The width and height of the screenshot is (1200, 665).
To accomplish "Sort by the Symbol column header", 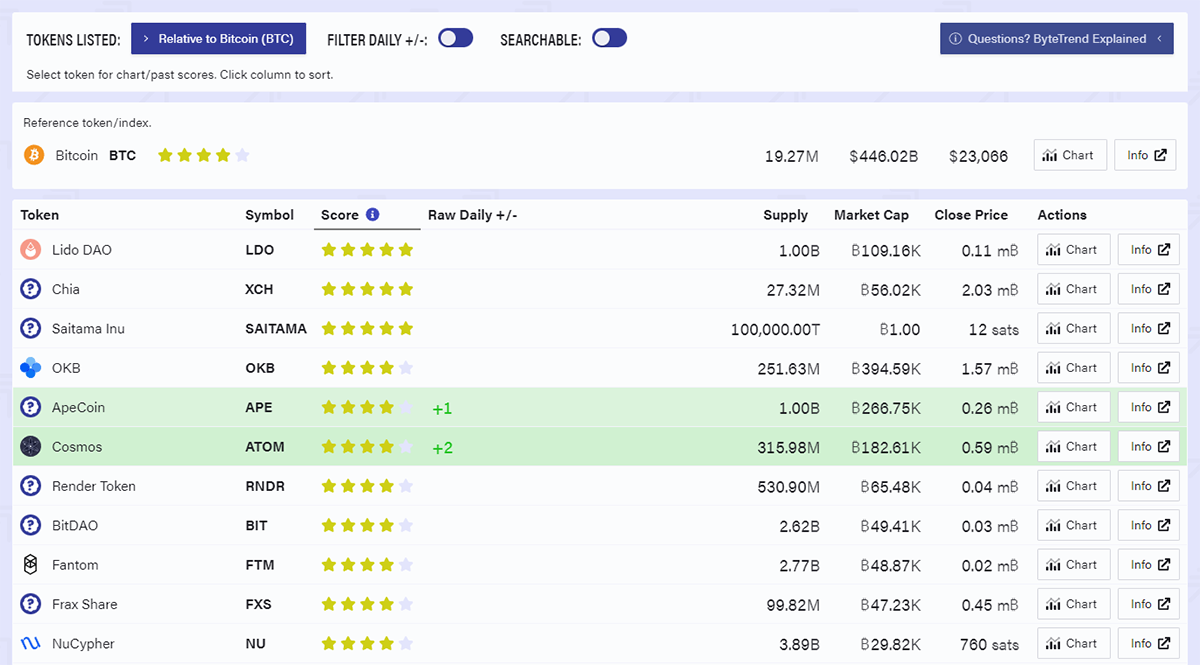I will (270, 215).
